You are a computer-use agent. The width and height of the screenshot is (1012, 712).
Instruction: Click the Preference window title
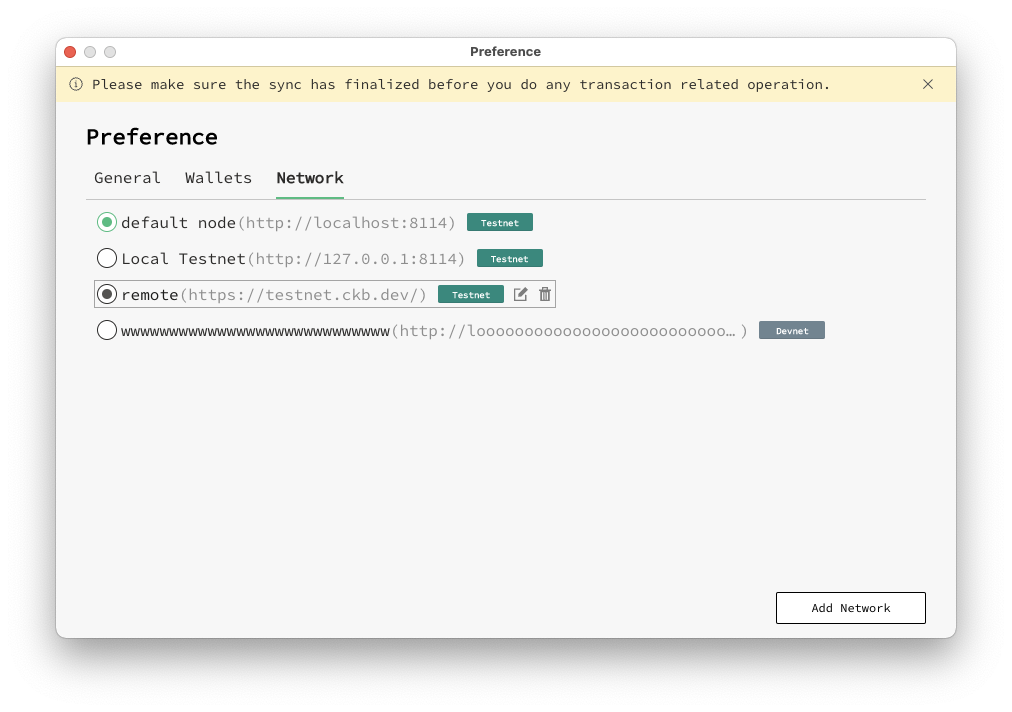(x=505, y=51)
